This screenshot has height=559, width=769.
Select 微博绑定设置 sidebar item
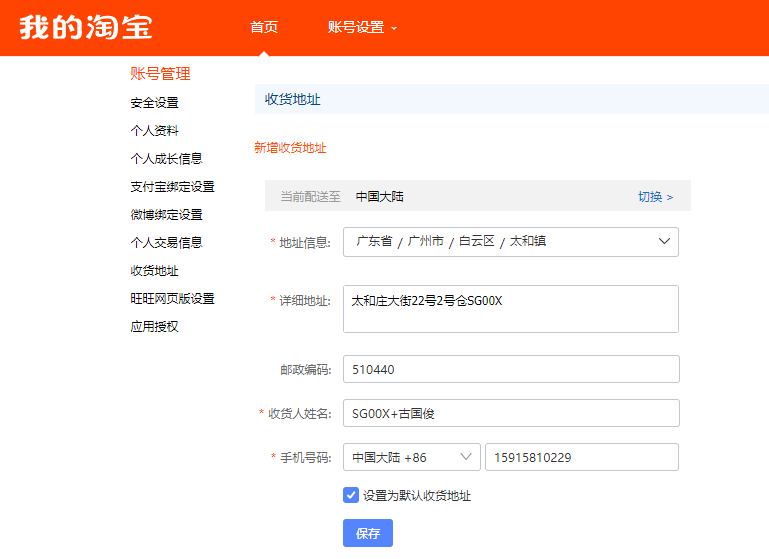[x=166, y=214]
